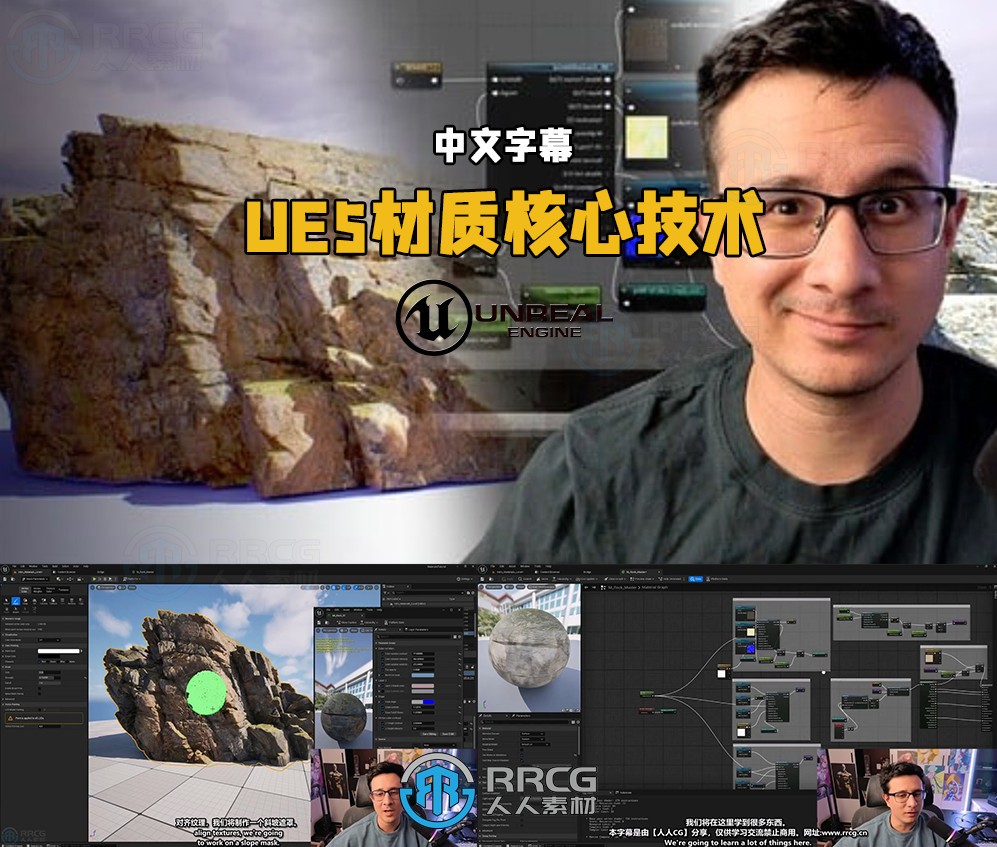
Task: Click the Save Child button
Action: (x=448, y=734)
